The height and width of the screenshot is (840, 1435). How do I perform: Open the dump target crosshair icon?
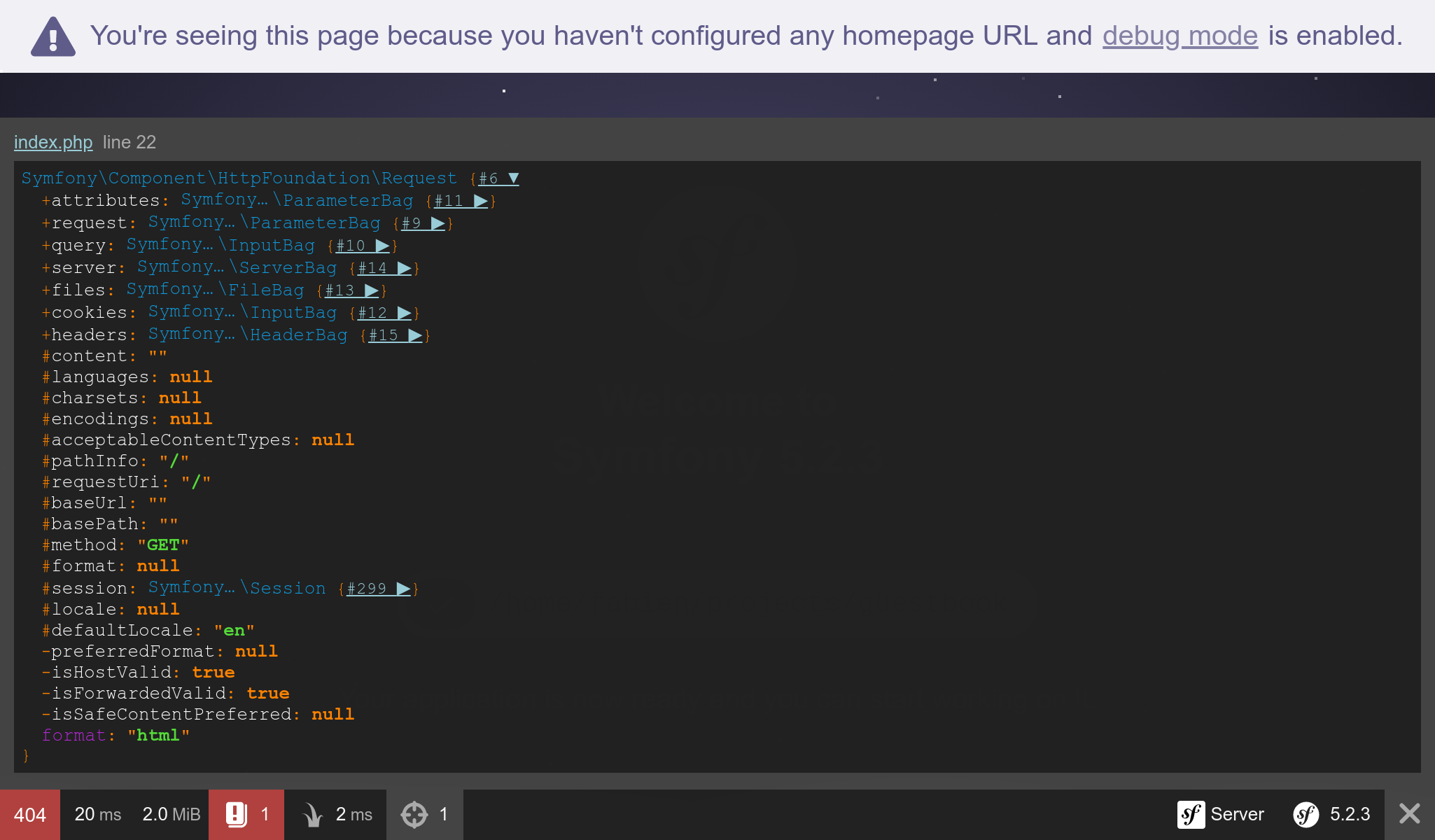coord(414,814)
